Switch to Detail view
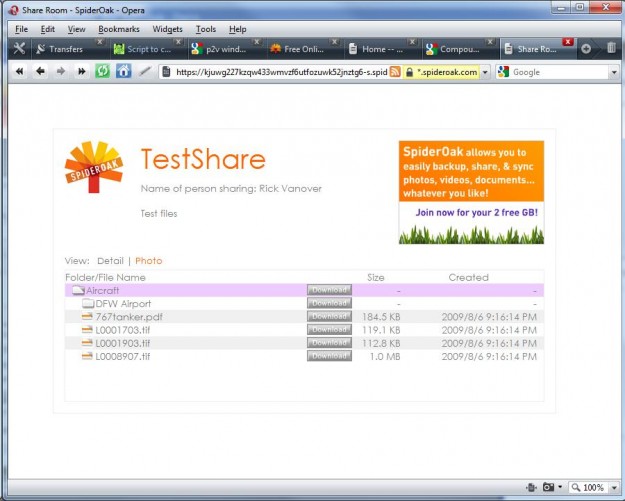Screen dimensions: 625x501 tap(110, 261)
